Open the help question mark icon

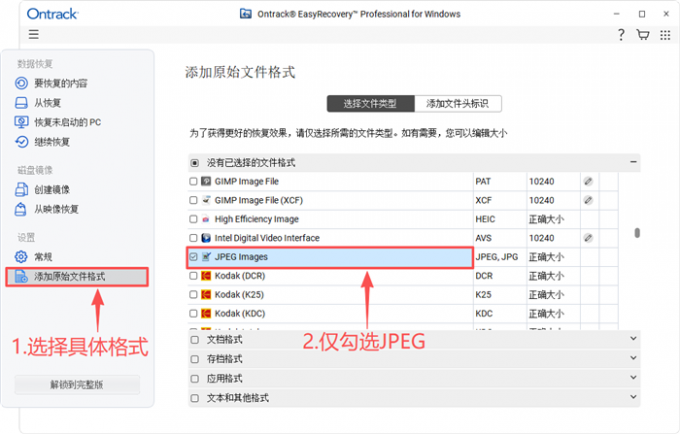click(621, 35)
